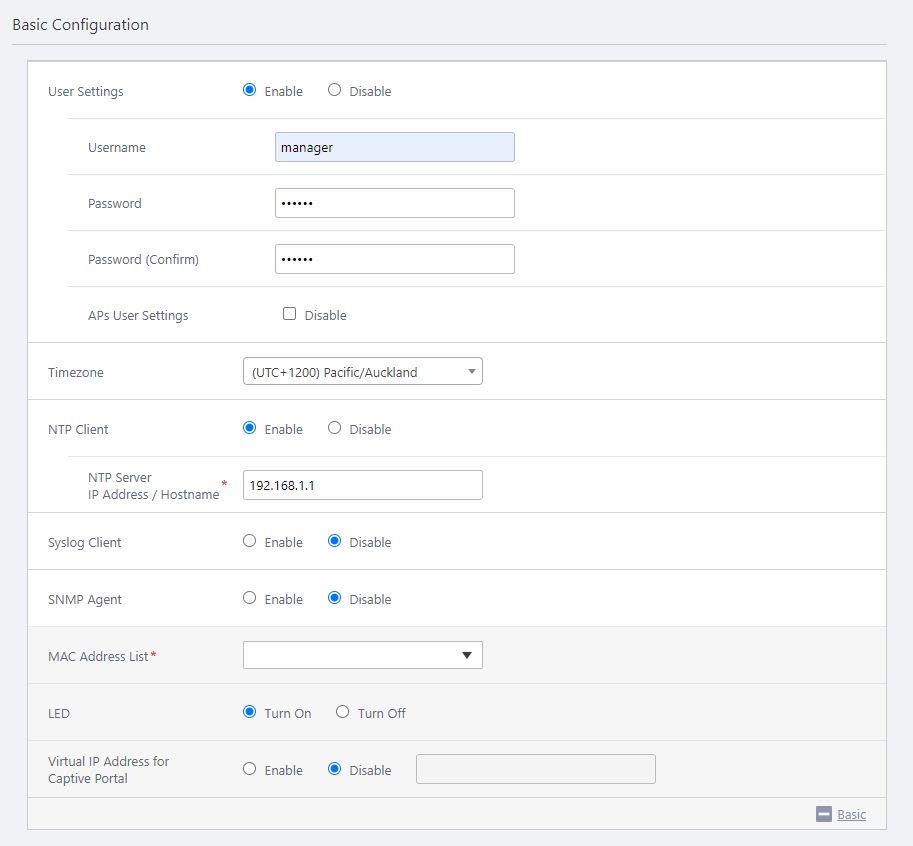Click the Password (Confirm) field

point(394,259)
